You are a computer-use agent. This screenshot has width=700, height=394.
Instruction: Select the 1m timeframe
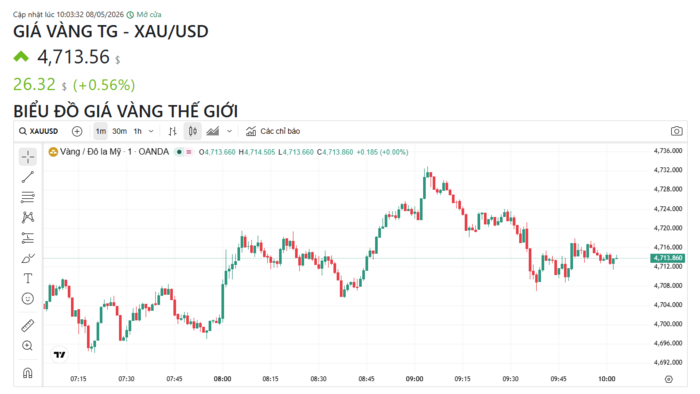pos(100,131)
